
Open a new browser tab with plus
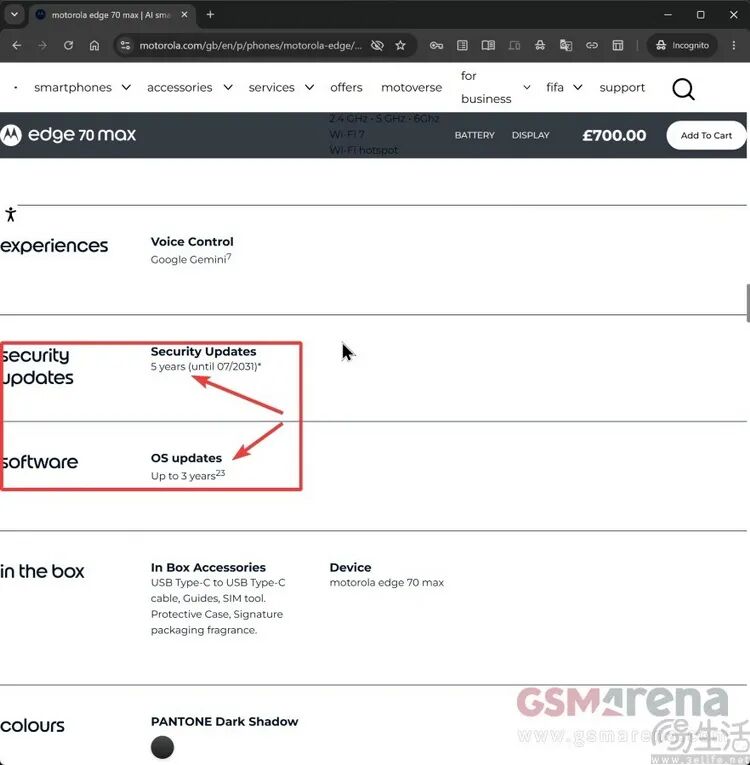click(210, 15)
